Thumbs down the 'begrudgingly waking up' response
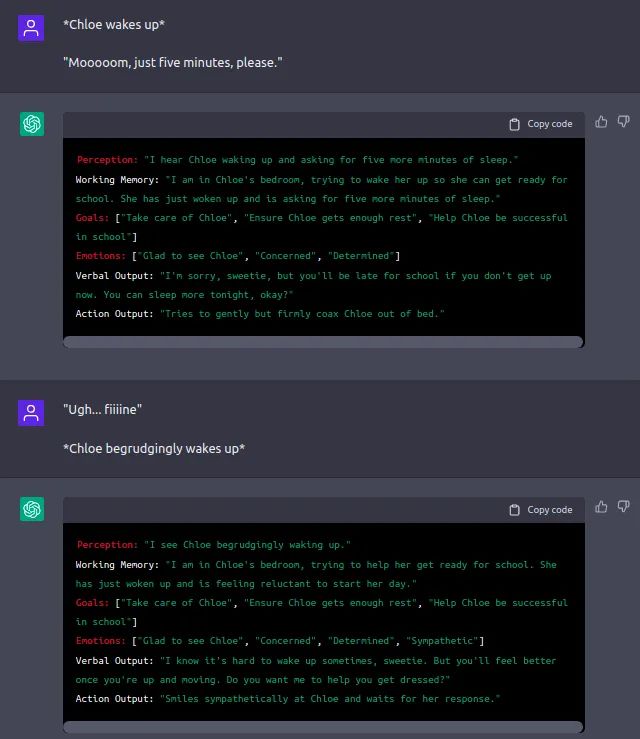Image resolution: width=640 pixels, height=739 pixels. tap(623, 507)
